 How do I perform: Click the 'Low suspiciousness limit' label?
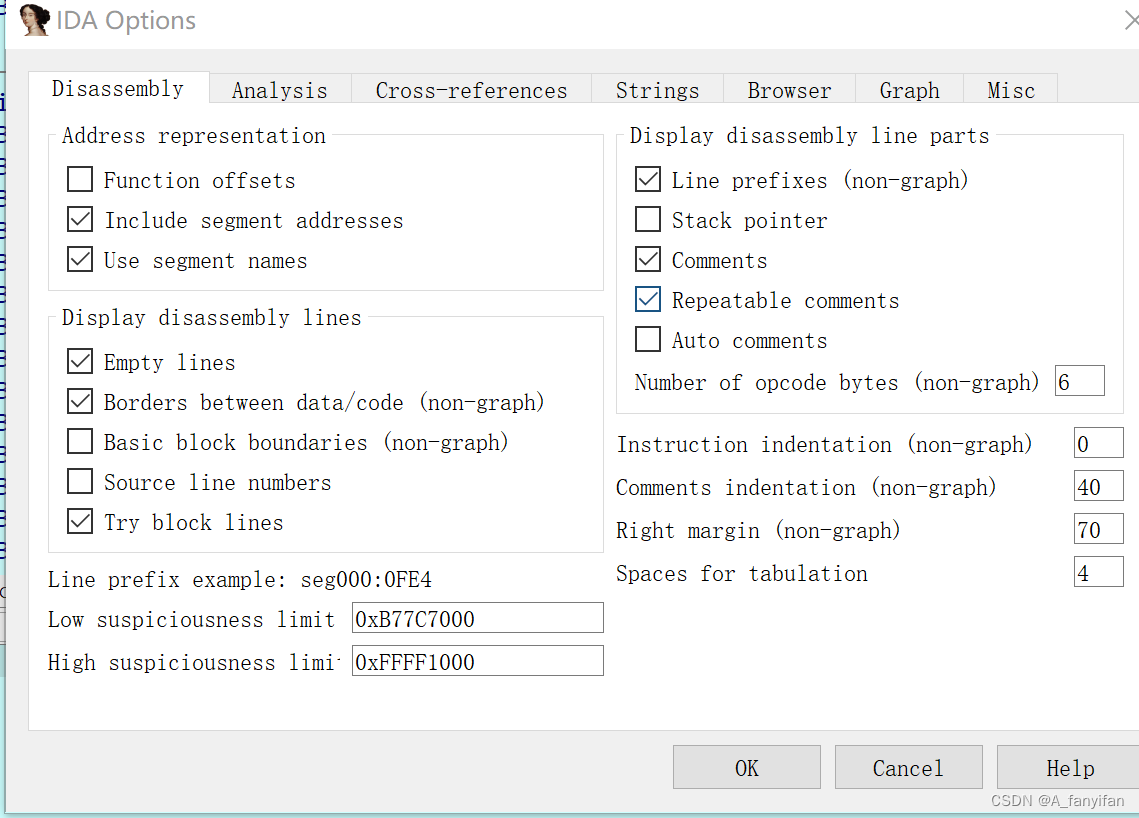[191, 620]
